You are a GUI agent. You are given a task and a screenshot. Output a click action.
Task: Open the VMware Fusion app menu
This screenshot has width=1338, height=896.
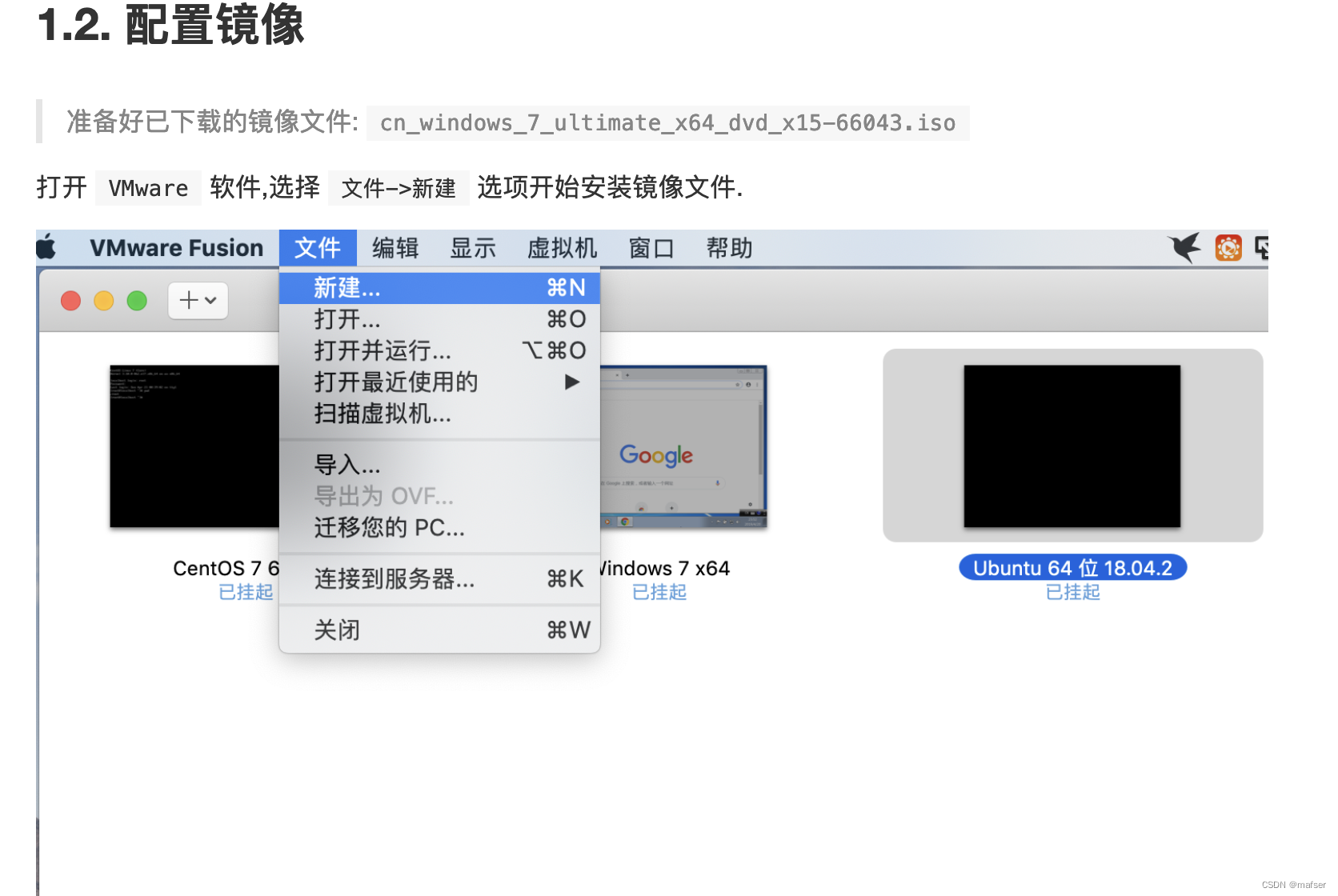point(176,248)
